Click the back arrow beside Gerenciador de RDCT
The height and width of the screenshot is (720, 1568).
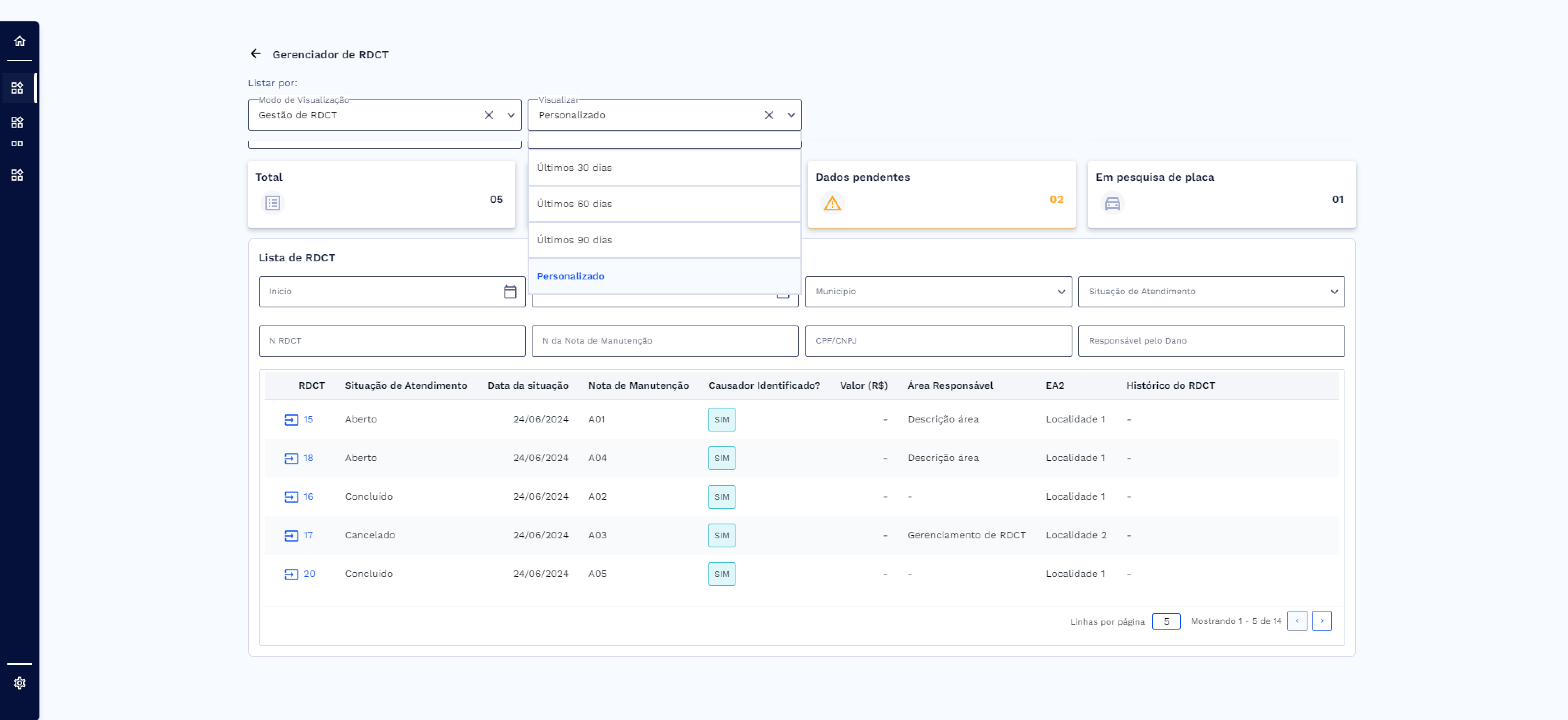[256, 54]
